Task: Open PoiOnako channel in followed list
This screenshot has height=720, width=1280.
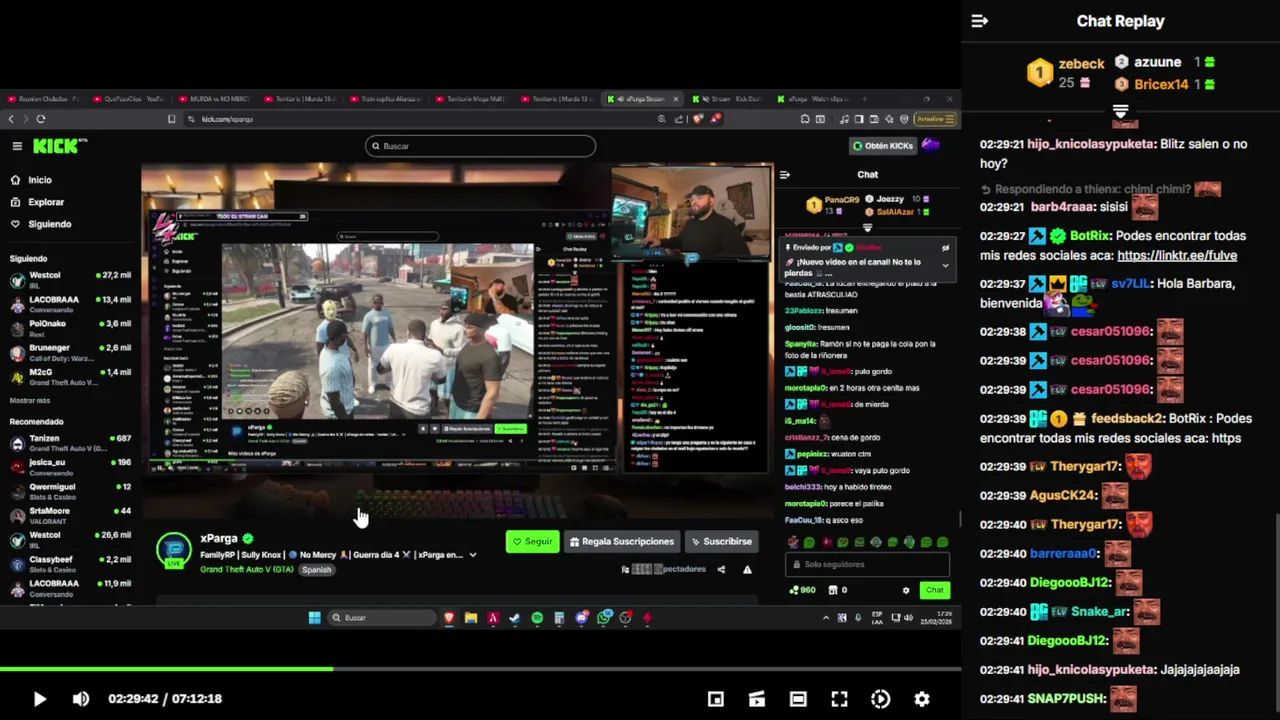Action: click(70, 328)
